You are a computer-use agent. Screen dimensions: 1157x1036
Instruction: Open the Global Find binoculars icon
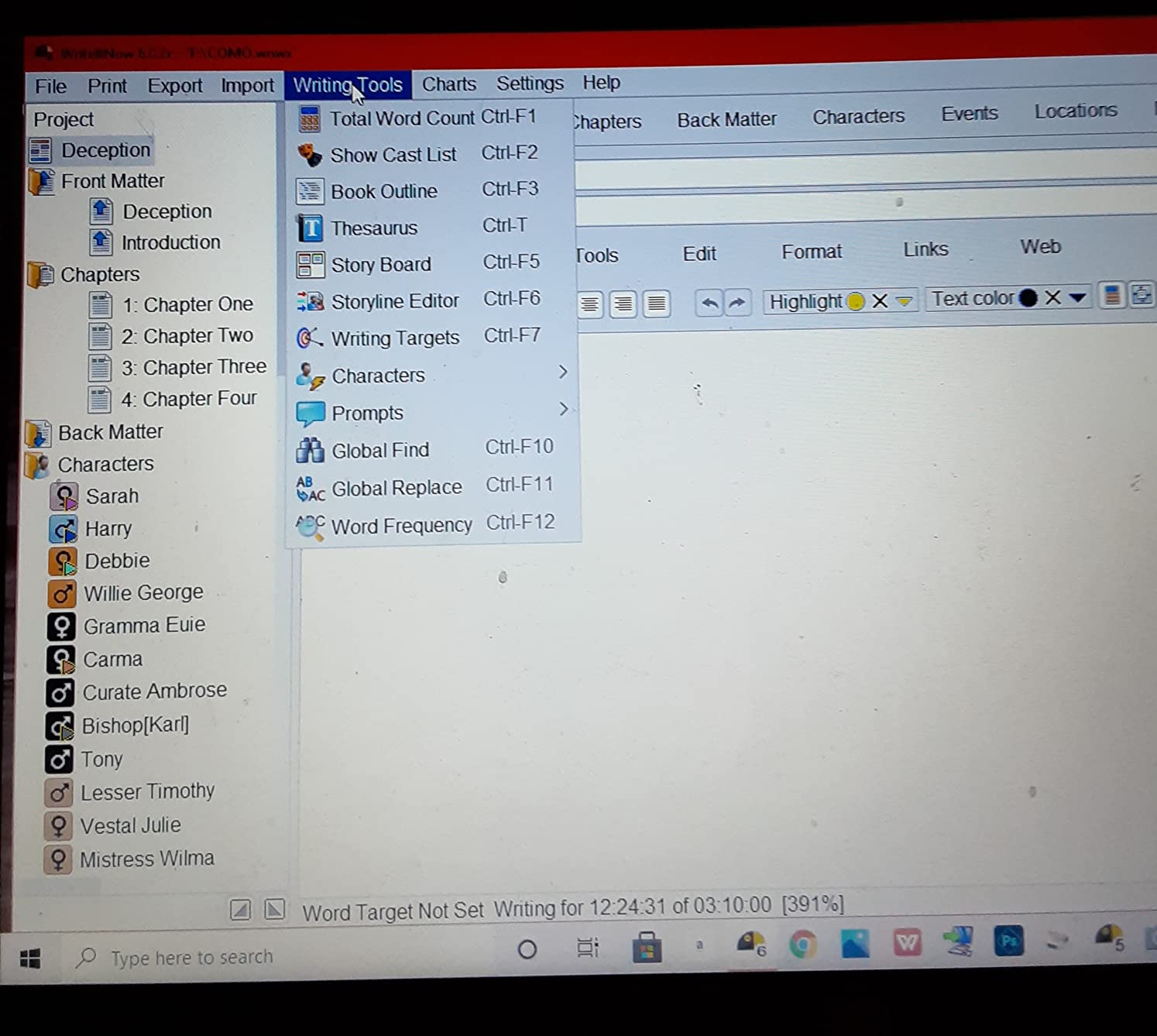click(311, 450)
